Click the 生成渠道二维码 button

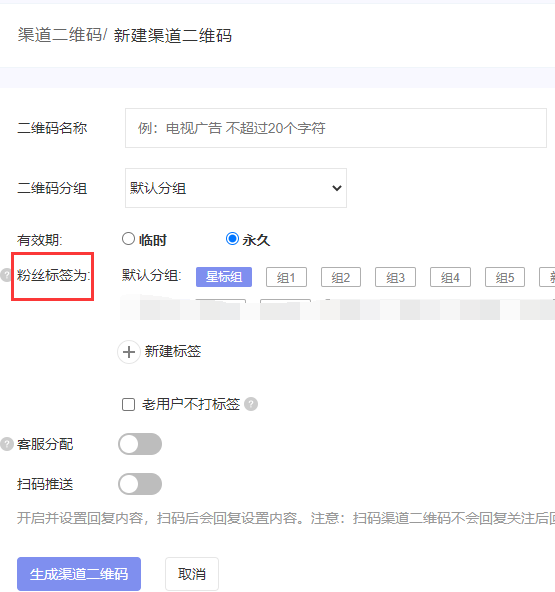pos(79,574)
